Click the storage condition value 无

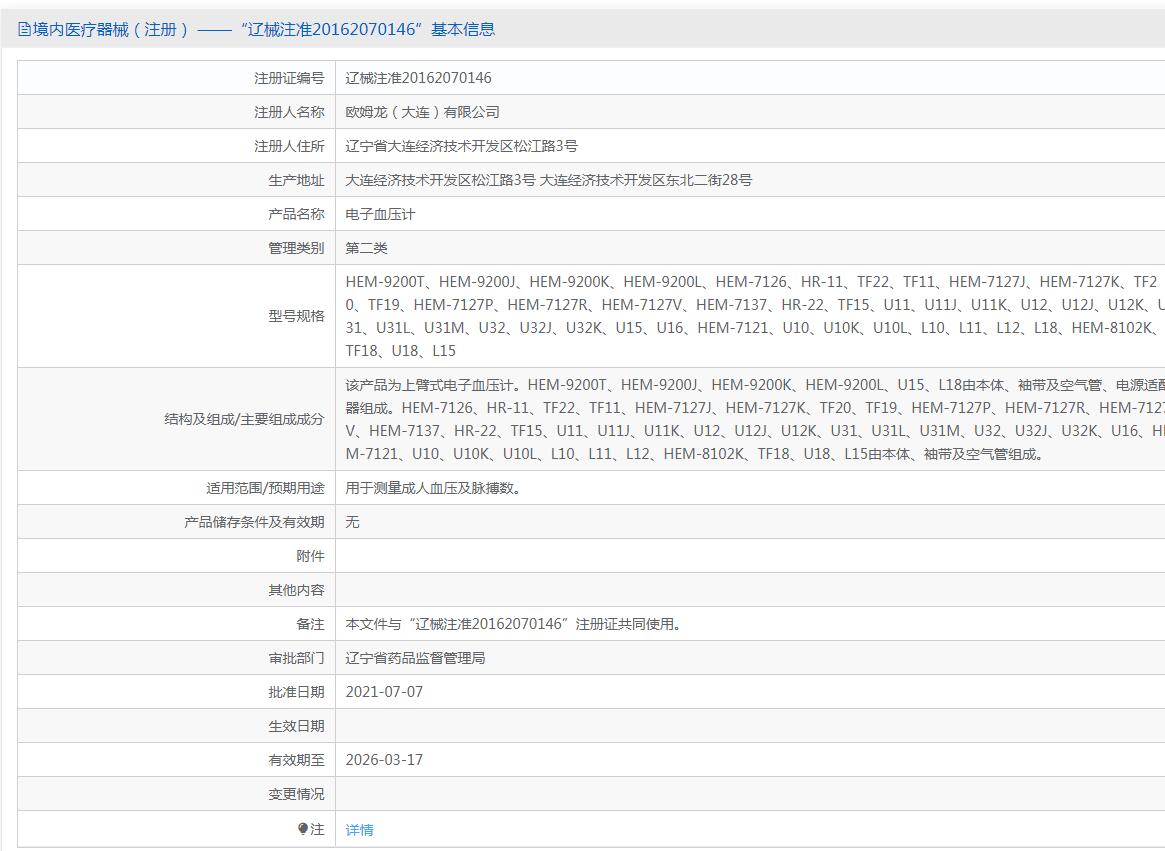tap(352, 522)
